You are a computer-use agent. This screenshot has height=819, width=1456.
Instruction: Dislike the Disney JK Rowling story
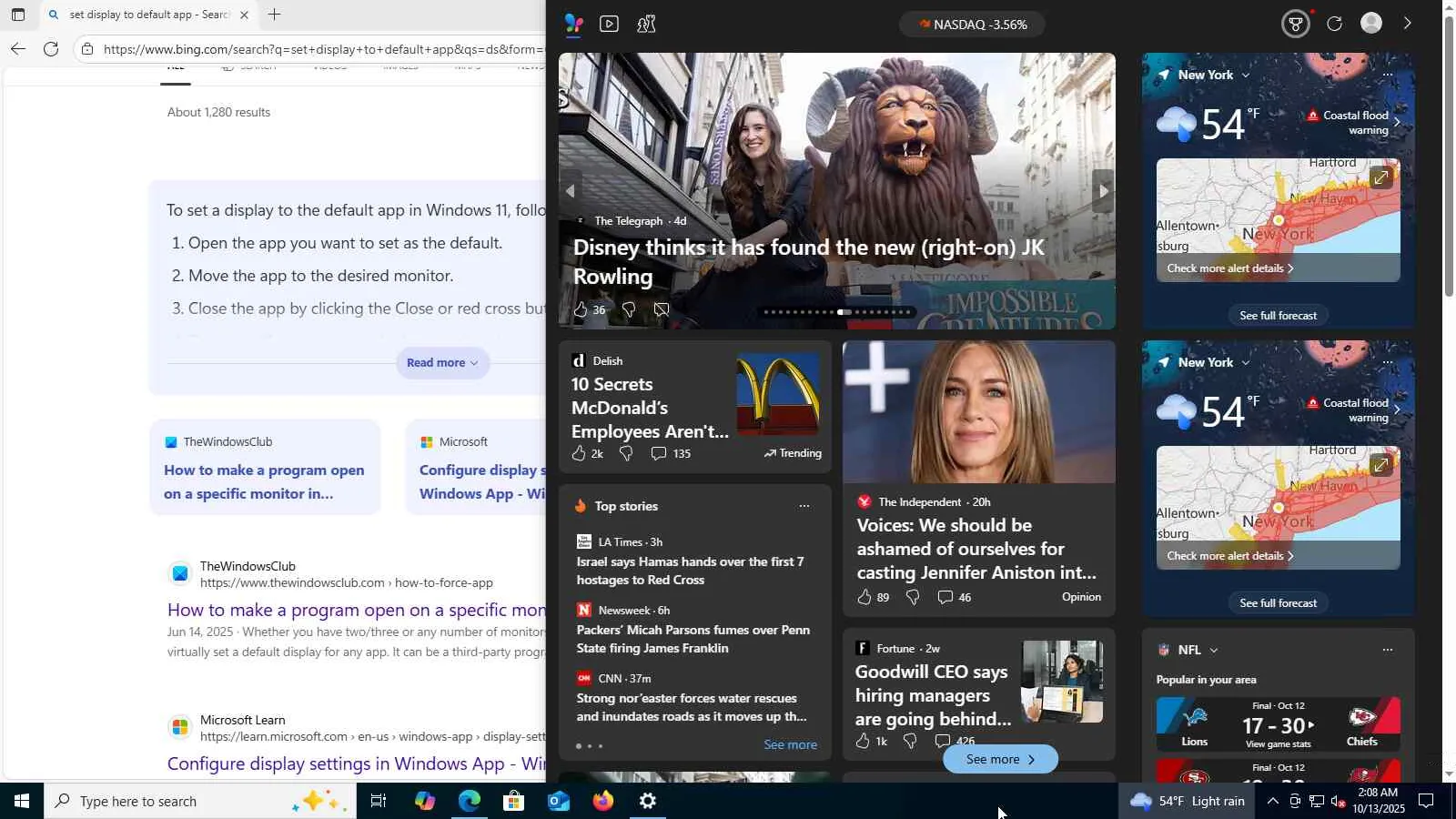pyautogui.click(x=628, y=309)
